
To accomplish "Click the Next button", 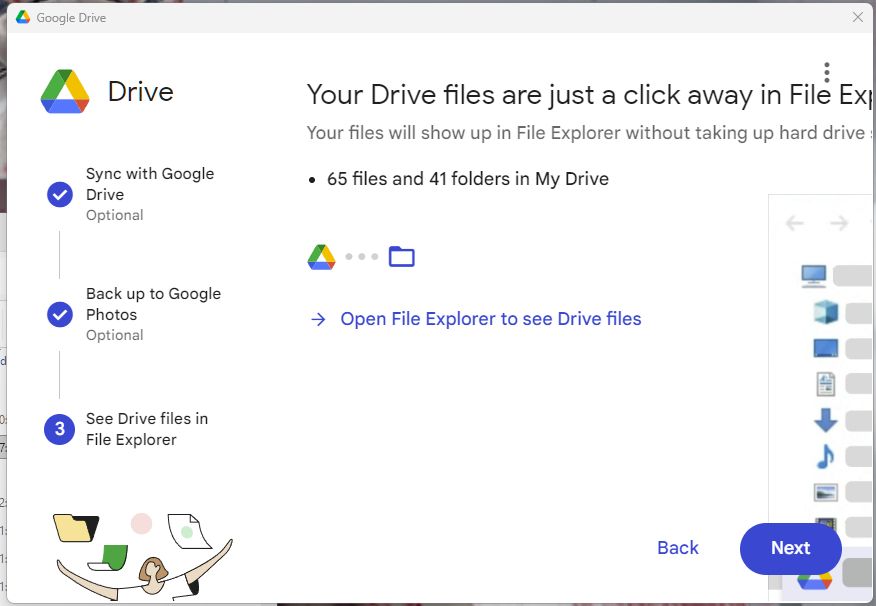I will 791,548.
